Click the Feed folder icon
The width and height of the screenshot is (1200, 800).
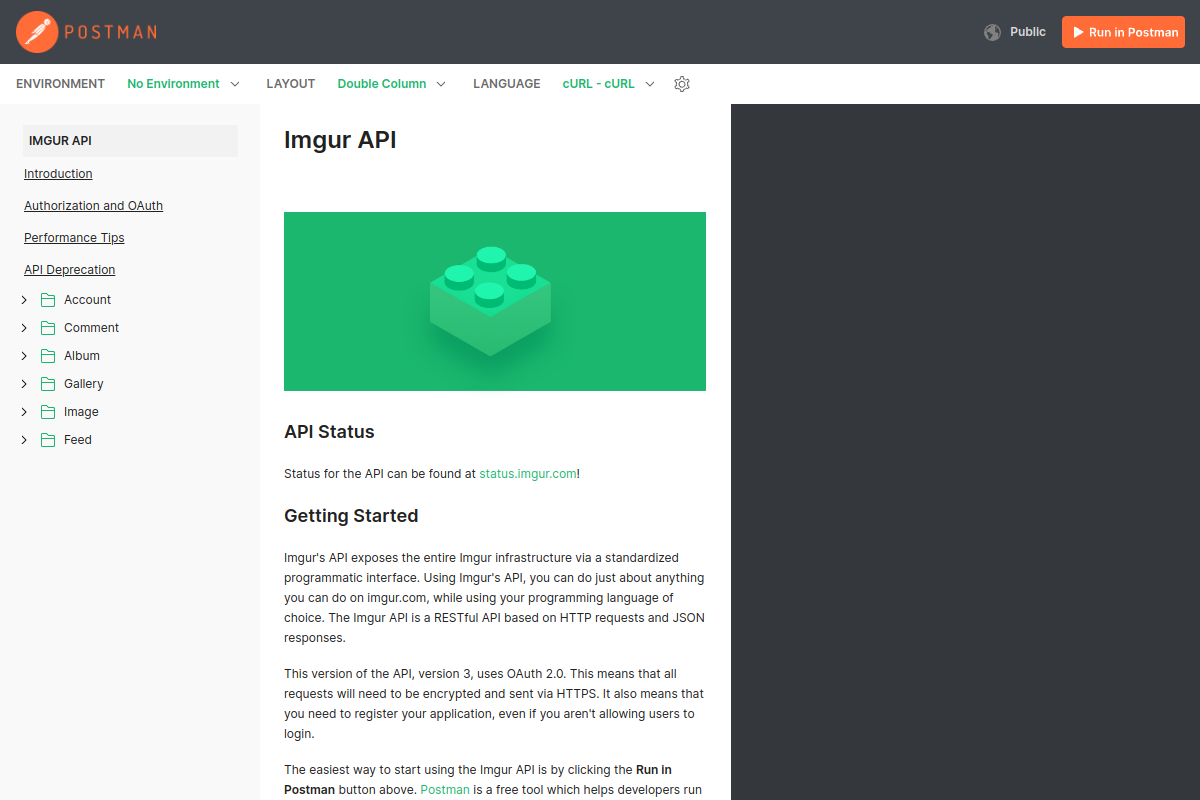(48, 440)
